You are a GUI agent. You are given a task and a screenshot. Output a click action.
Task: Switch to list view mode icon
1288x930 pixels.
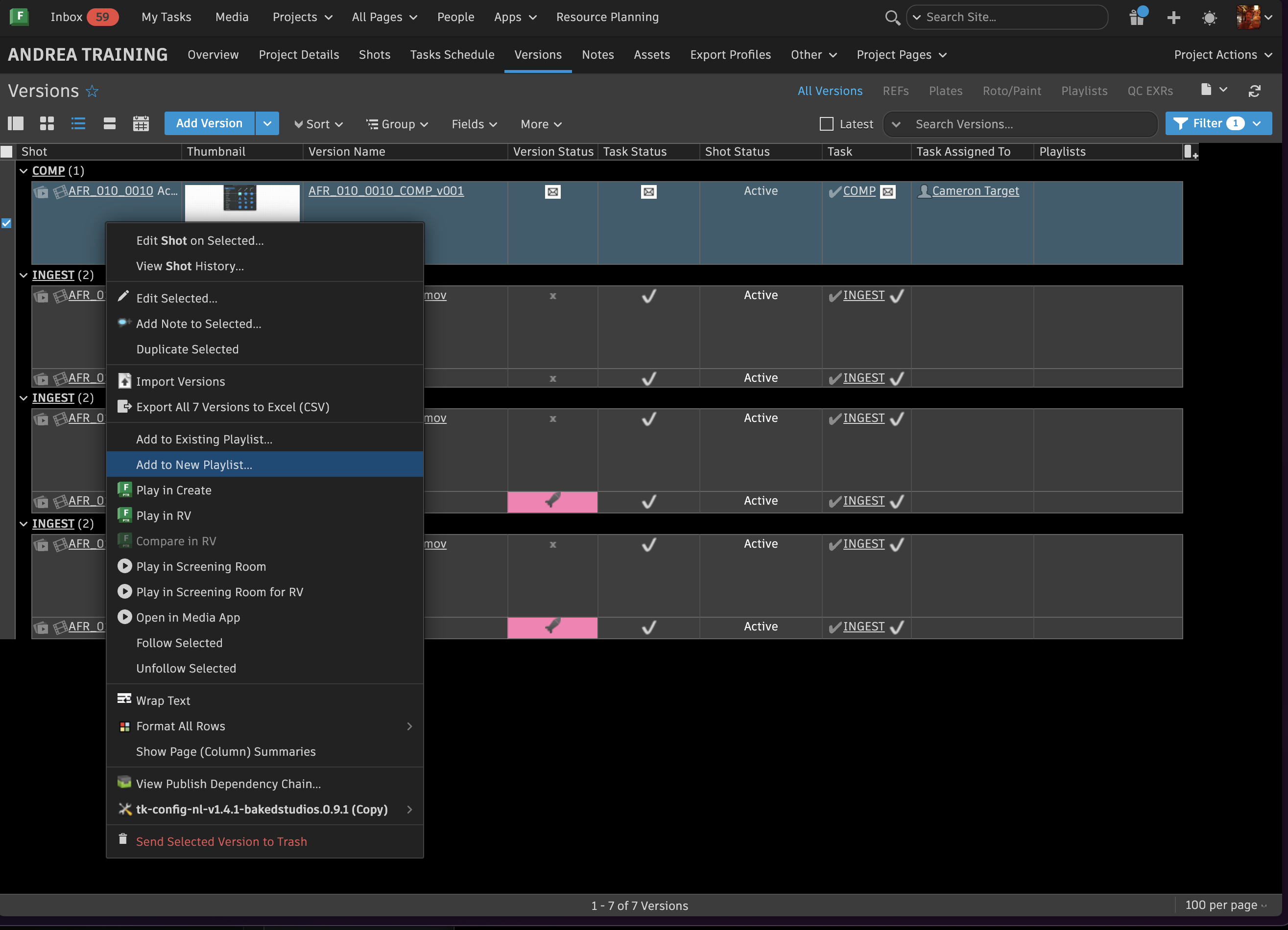tap(78, 124)
